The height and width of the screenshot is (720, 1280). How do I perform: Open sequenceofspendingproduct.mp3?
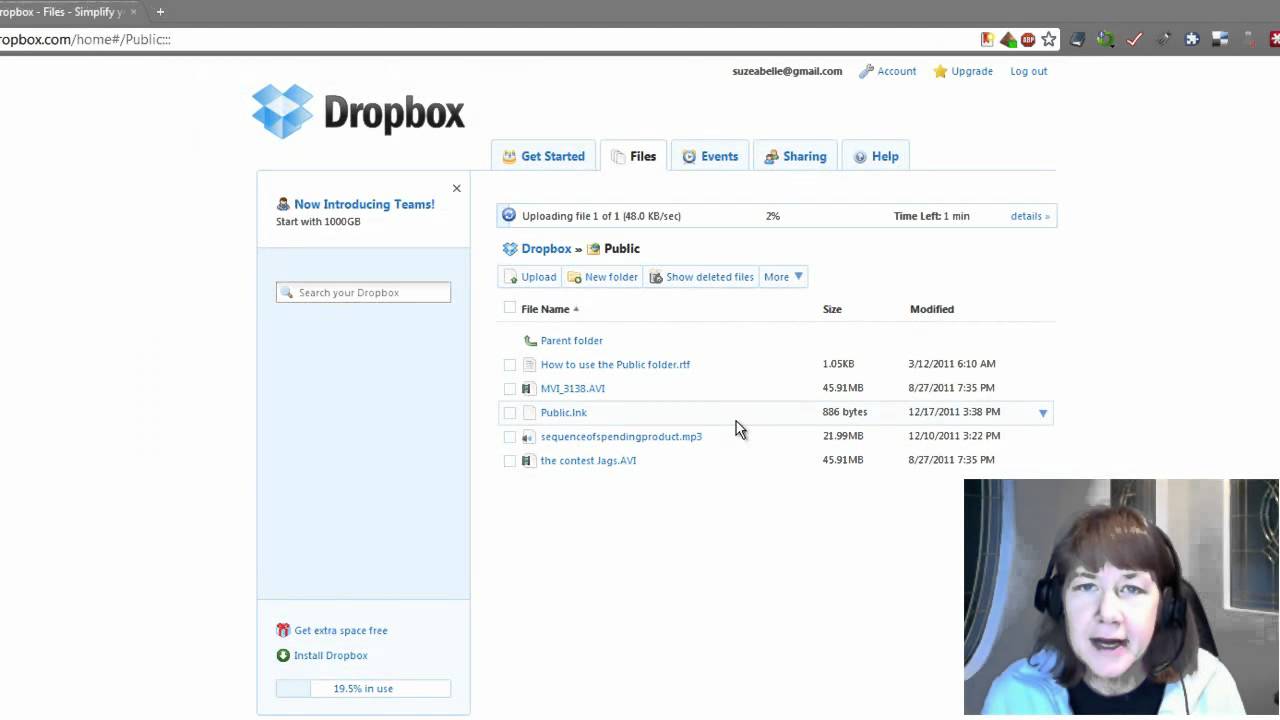621,436
